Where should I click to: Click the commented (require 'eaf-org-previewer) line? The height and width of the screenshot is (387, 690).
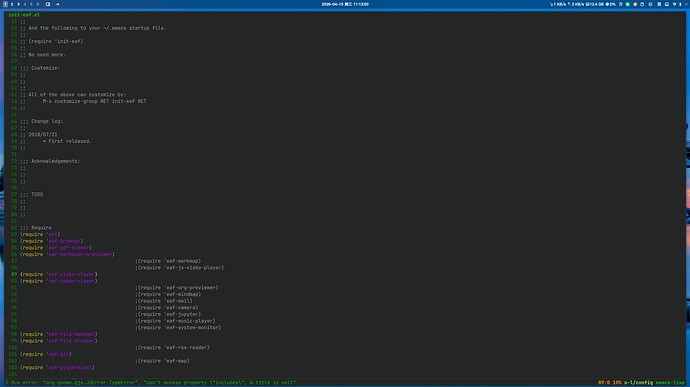(177, 287)
